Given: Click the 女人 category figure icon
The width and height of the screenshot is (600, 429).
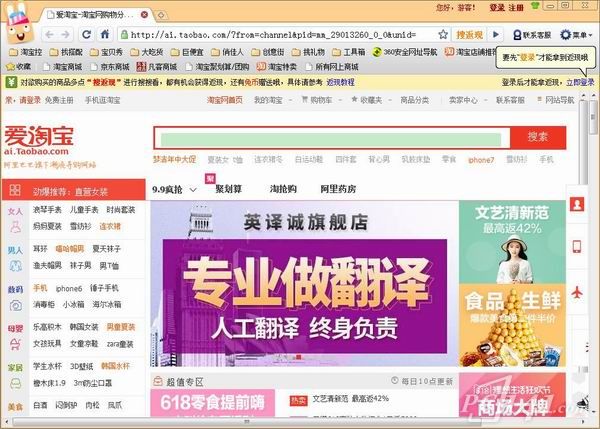Looking at the screenshot, I should point(15,227).
